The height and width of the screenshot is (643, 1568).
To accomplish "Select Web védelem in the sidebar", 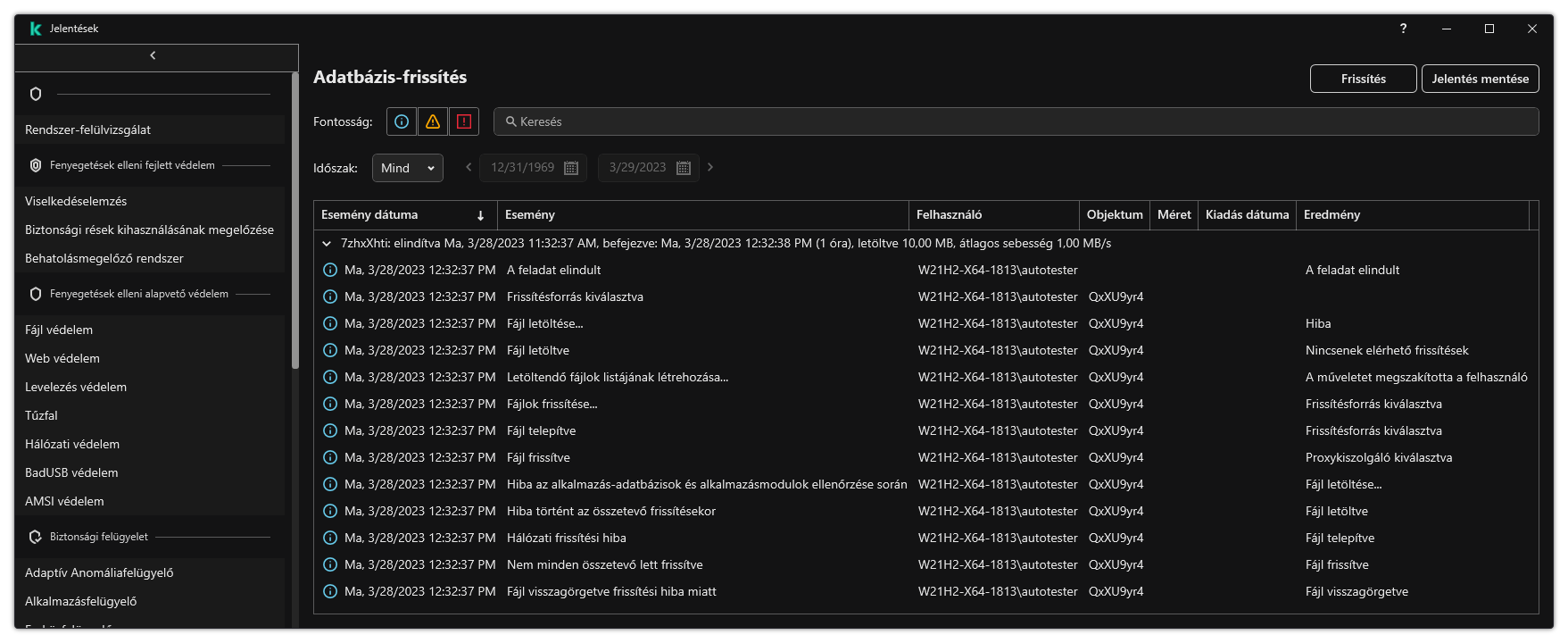I will [62, 358].
